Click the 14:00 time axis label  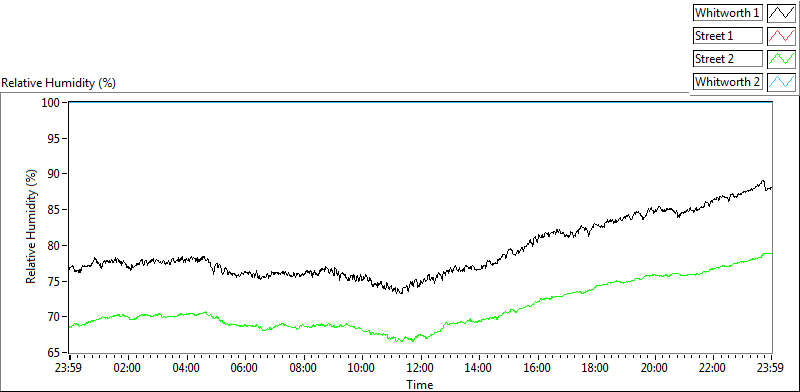coord(479,368)
